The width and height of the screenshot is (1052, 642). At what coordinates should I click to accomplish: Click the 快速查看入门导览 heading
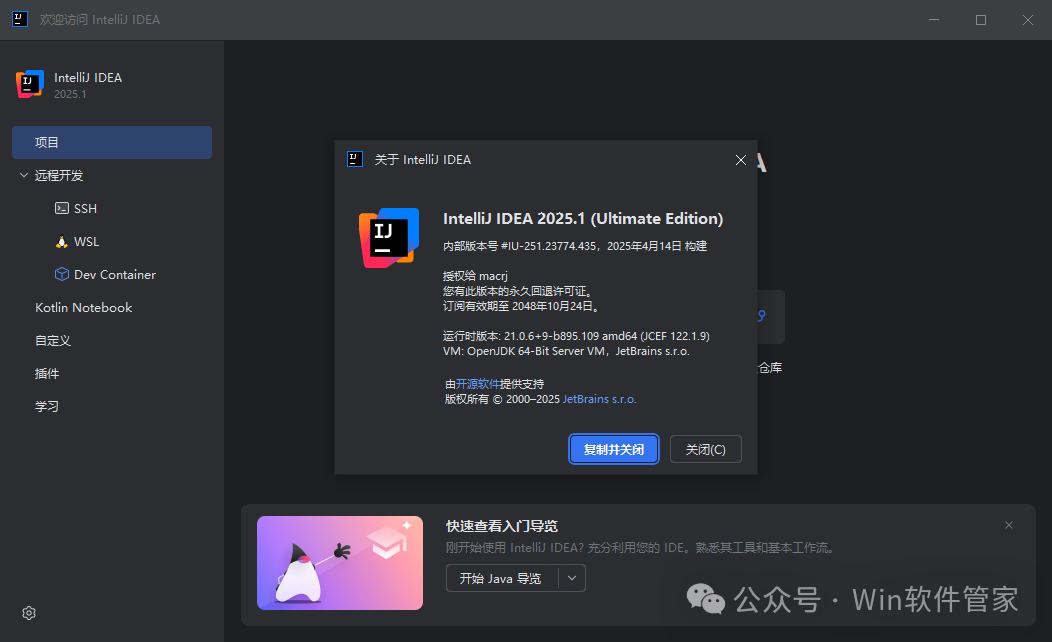(x=502, y=526)
